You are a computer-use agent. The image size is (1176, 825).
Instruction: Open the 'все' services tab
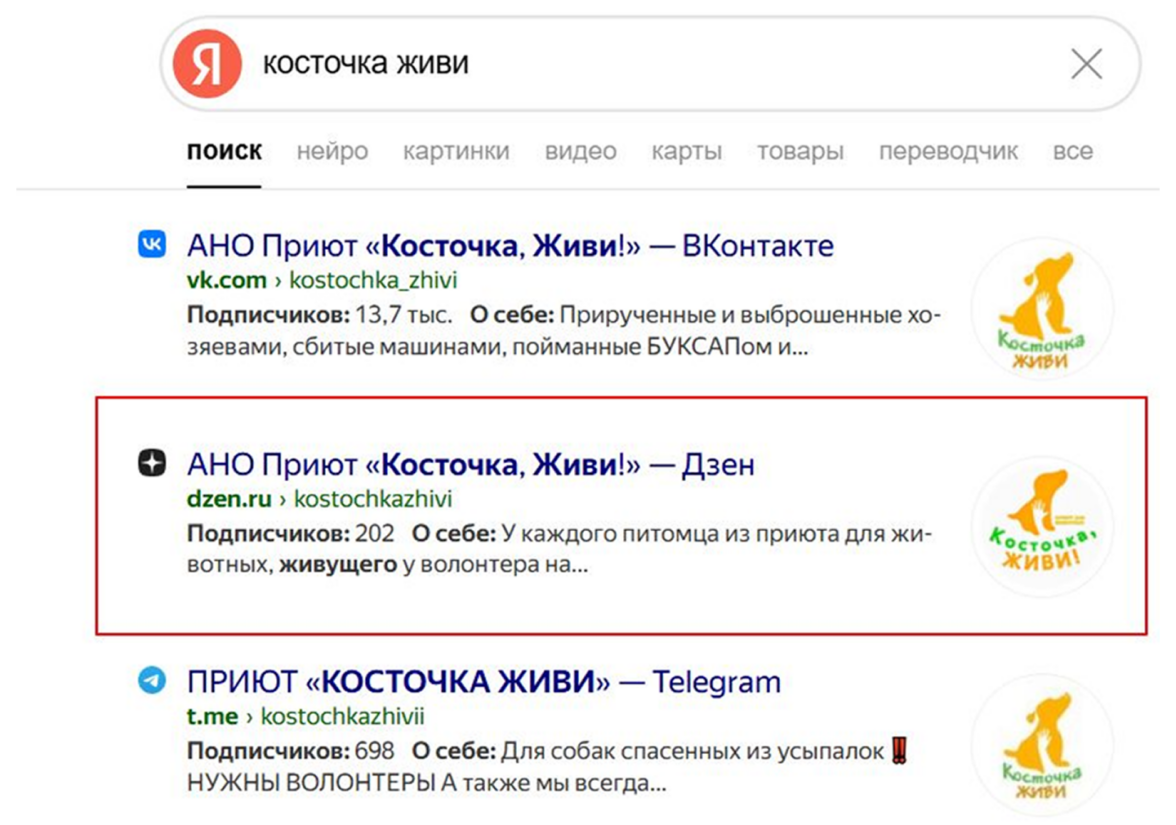tap(1072, 151)
